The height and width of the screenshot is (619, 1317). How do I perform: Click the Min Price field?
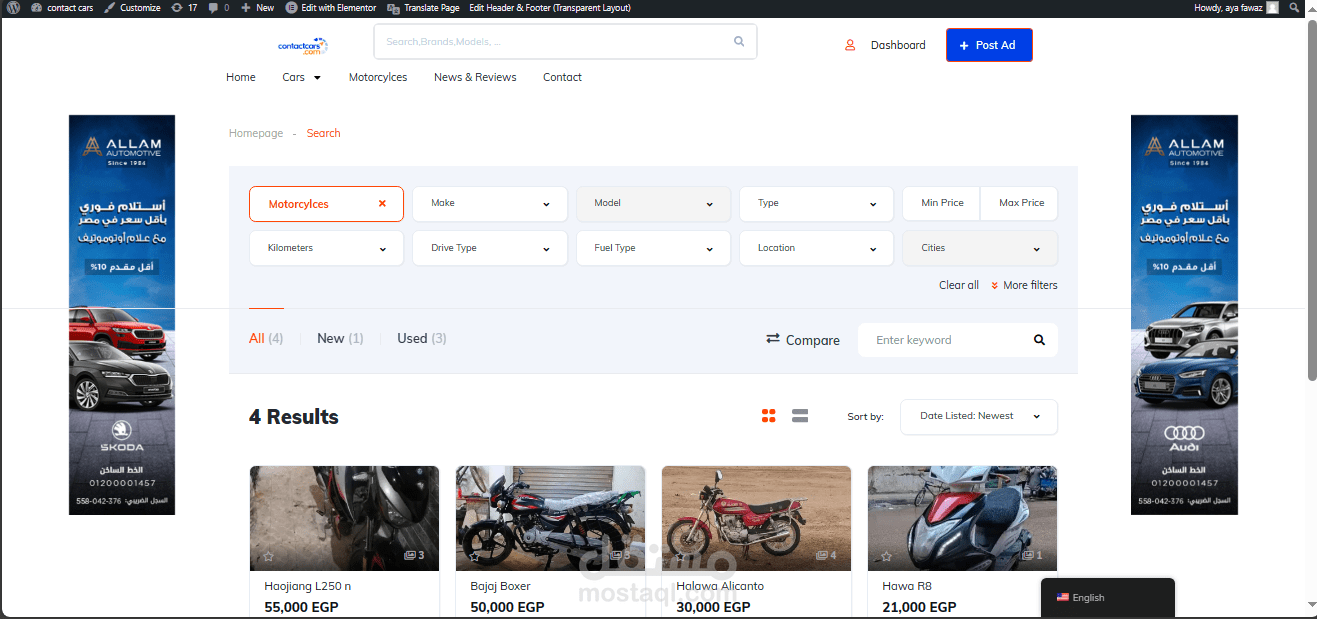point(942,203)
